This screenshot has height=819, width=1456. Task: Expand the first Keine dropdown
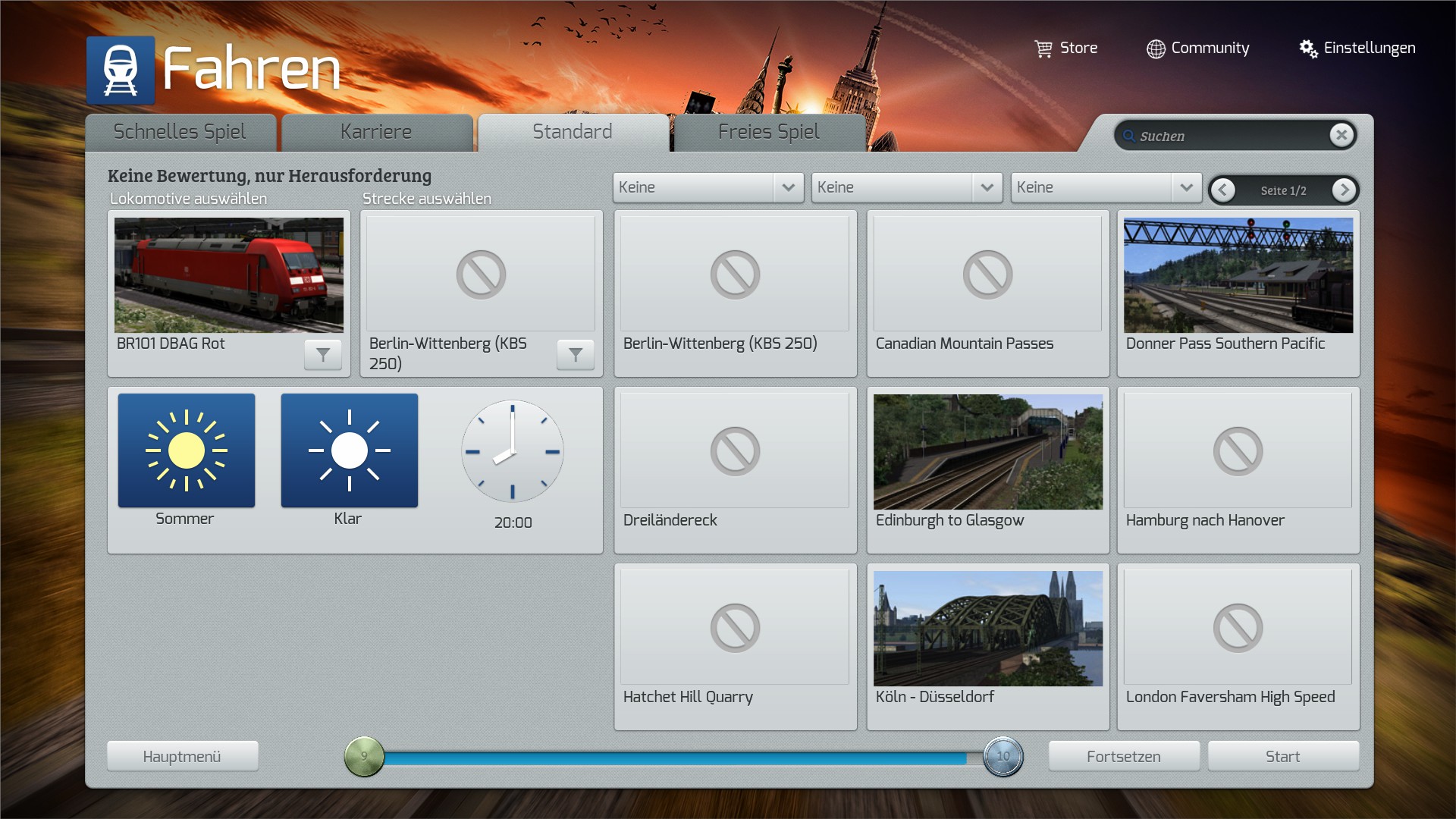[788, 187]
